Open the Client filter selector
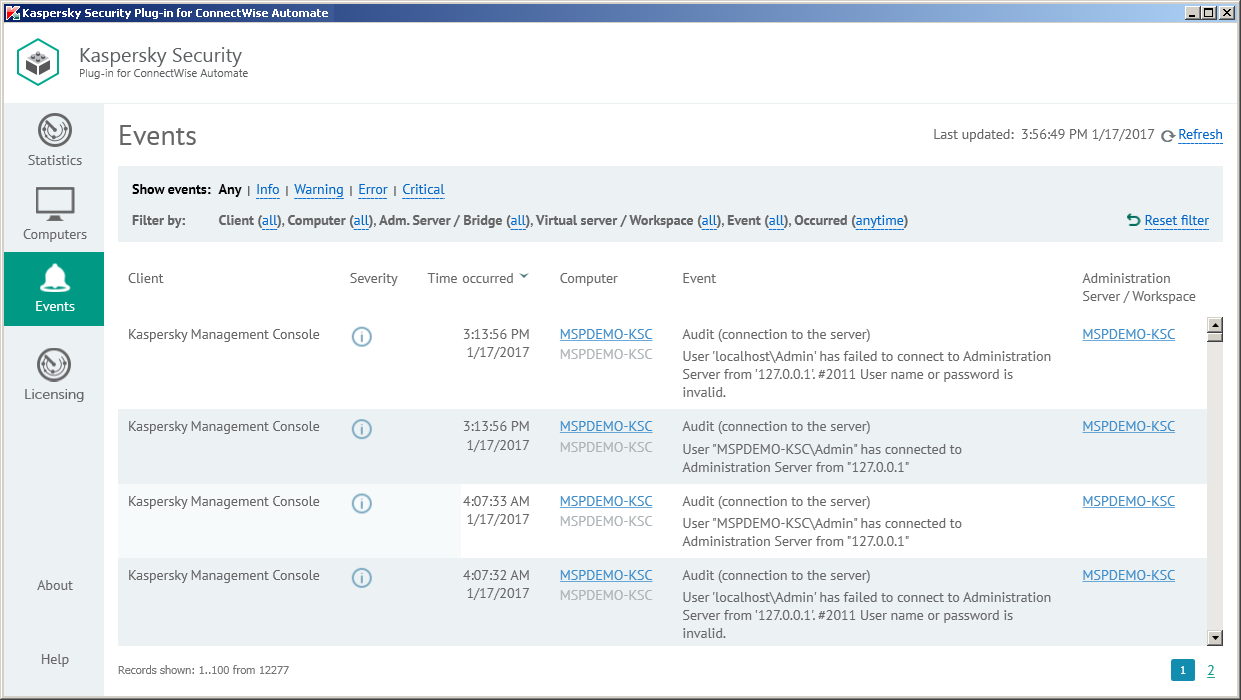 click(x=268, y=221)
